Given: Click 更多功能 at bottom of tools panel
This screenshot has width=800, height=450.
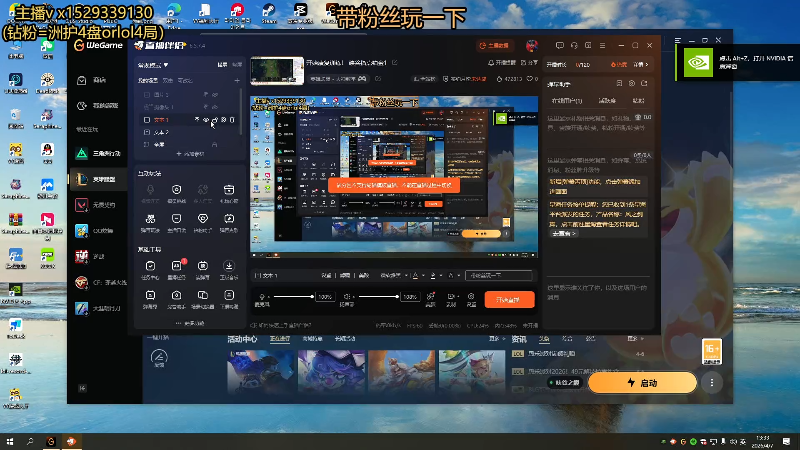Looking at the screenshot, I should coord(190,323).
